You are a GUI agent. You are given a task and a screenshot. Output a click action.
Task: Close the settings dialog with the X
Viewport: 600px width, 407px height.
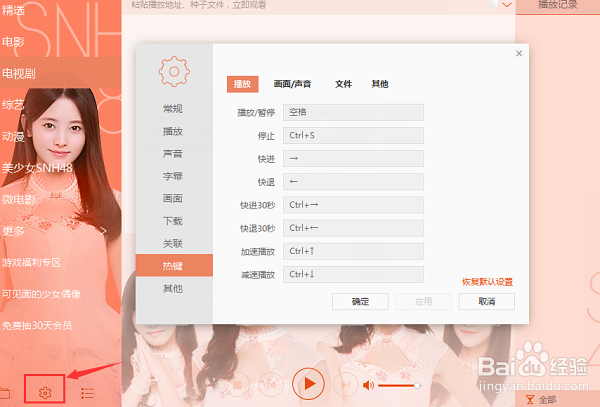[x=519, y=53]
